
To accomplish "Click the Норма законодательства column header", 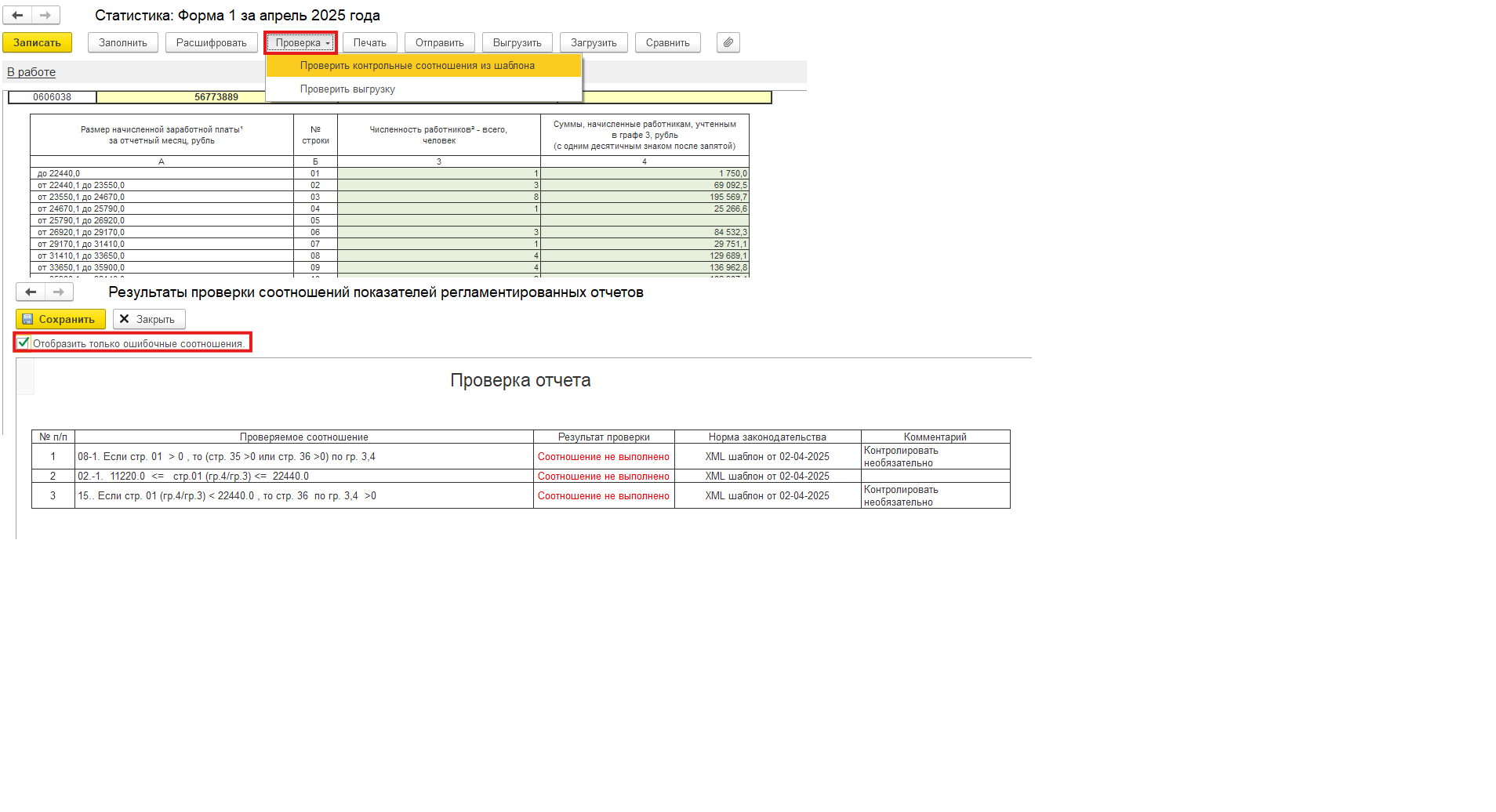I will (x=768, y=437).
